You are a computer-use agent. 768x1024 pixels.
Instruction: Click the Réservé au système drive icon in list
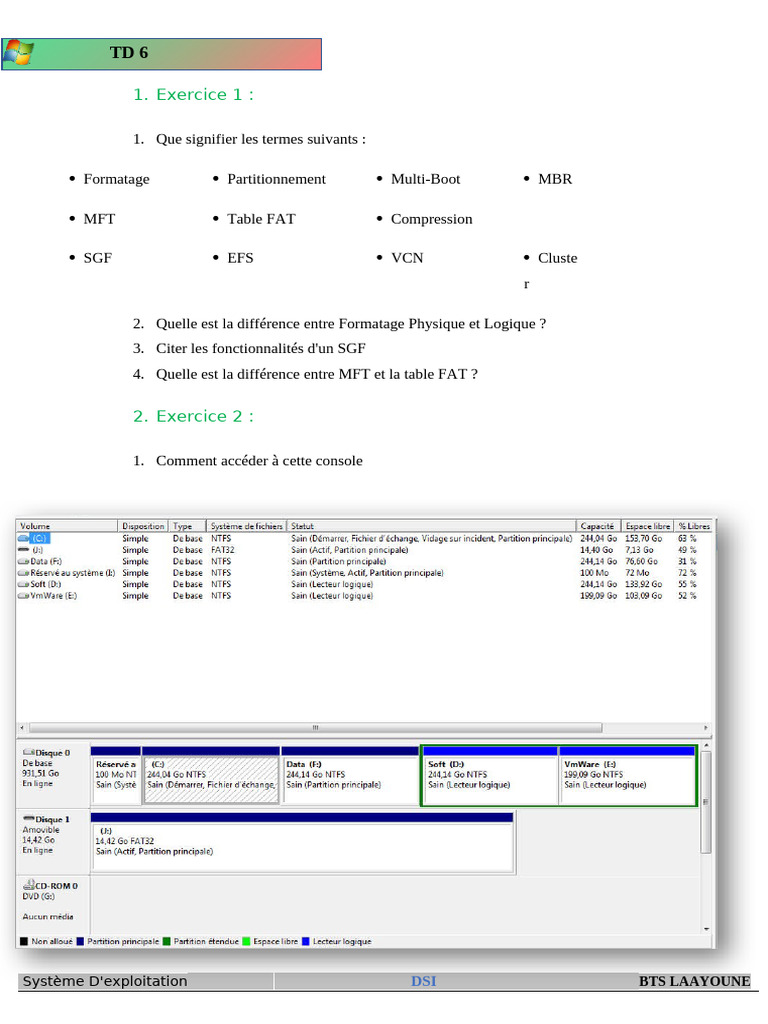click(24, 573)
